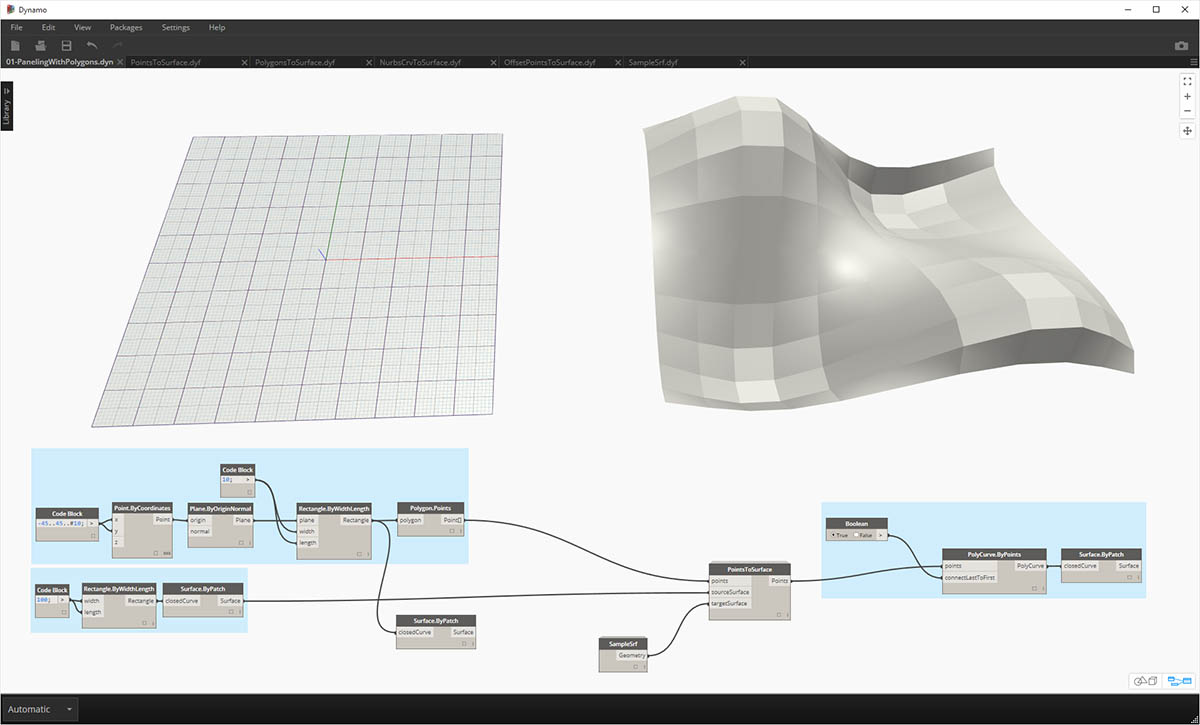Click the Zoom to Fit icon

(x=1187, y=81)
